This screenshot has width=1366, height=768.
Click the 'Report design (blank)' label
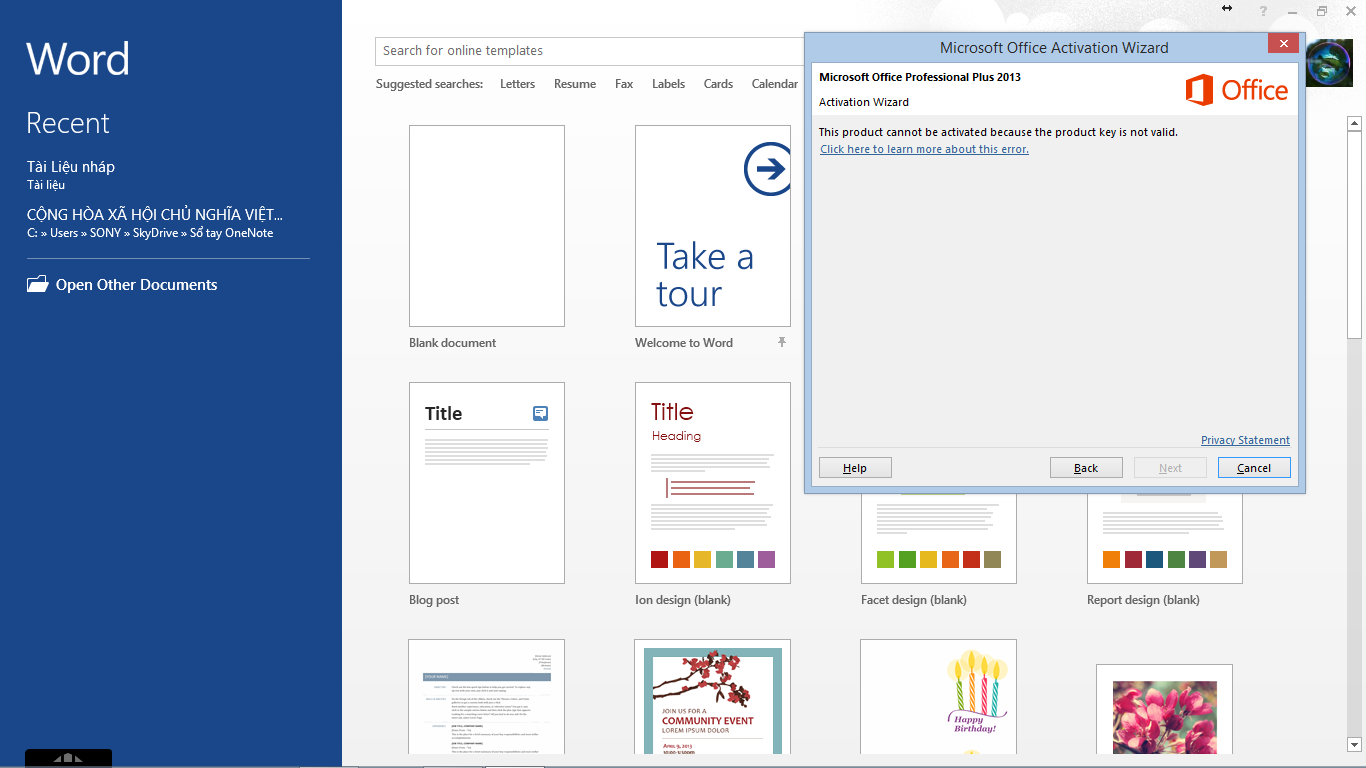point(1143,600)
